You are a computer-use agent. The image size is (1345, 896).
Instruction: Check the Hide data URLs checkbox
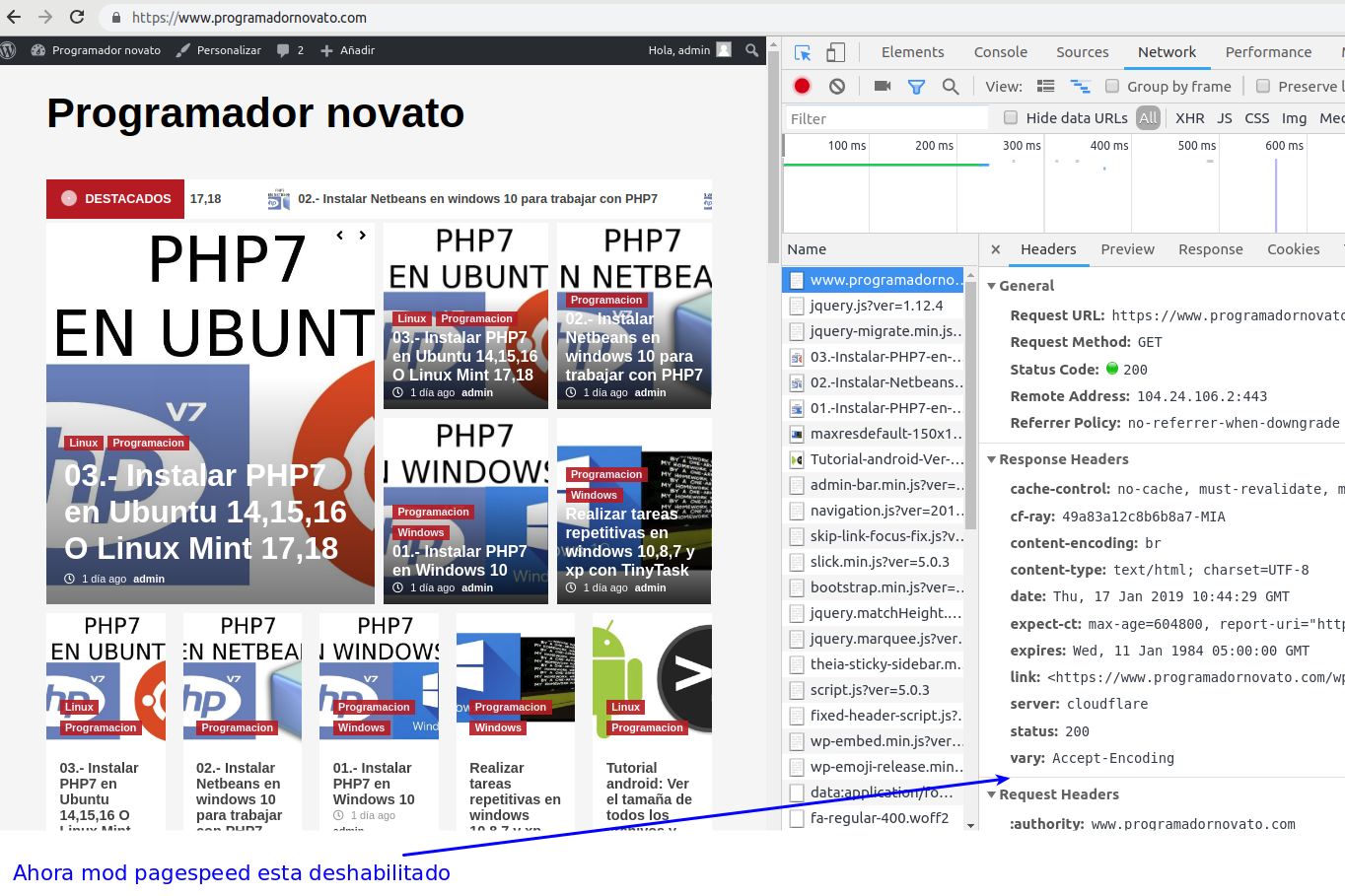click(1011, 117)
